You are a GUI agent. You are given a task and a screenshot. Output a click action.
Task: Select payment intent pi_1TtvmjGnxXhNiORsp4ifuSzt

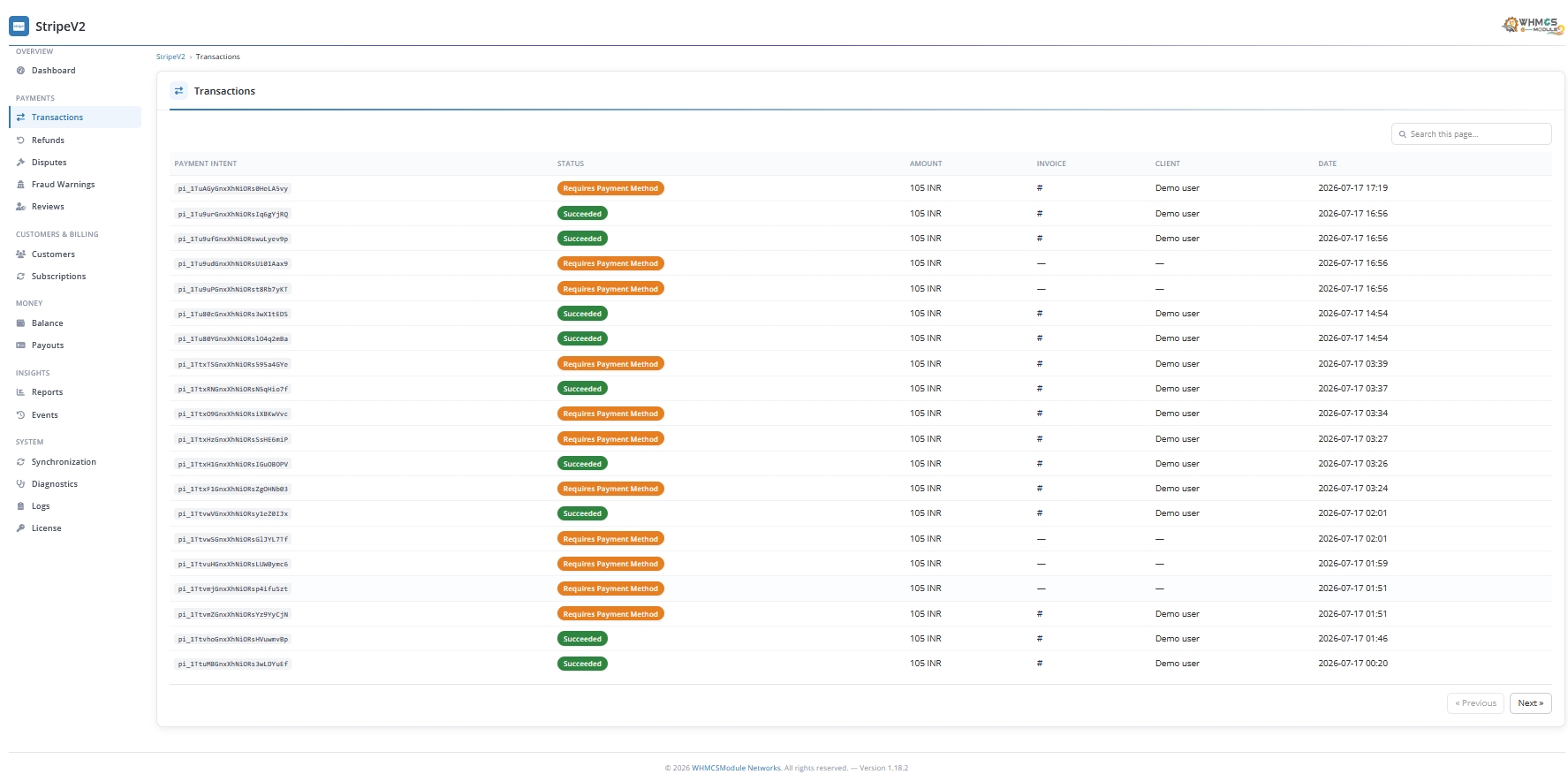(x=233, y=589)
